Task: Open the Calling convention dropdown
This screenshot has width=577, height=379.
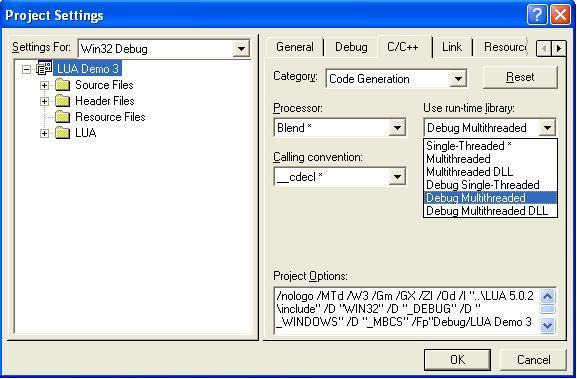Action: tap(397, 177)
